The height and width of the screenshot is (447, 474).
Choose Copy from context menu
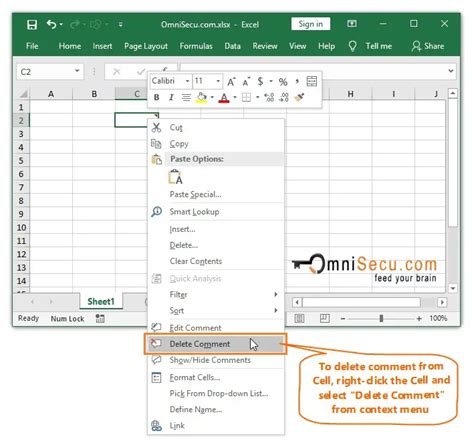[x=216, y=144]
